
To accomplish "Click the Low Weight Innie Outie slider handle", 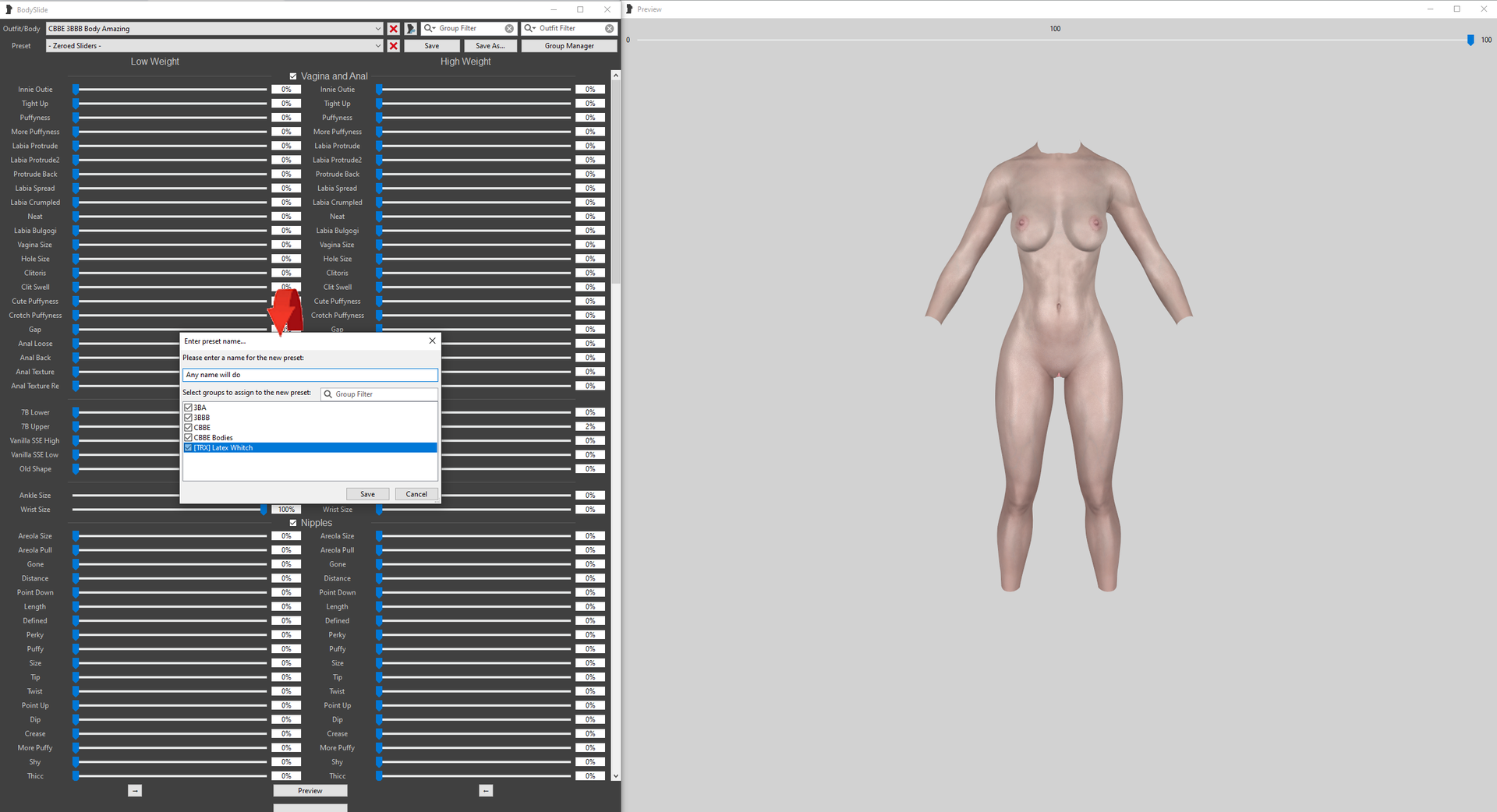I will [x=76, y=90].
